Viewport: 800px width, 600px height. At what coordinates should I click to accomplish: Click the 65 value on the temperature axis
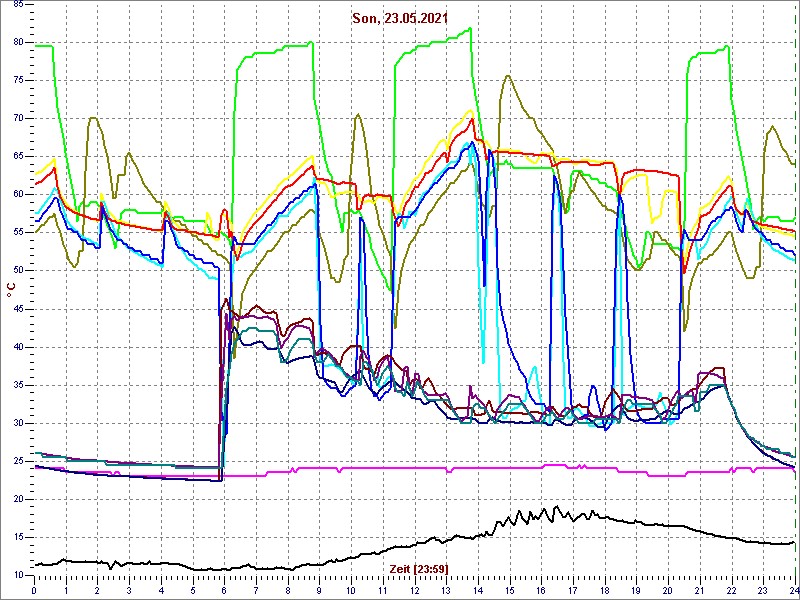coord(17,157)
